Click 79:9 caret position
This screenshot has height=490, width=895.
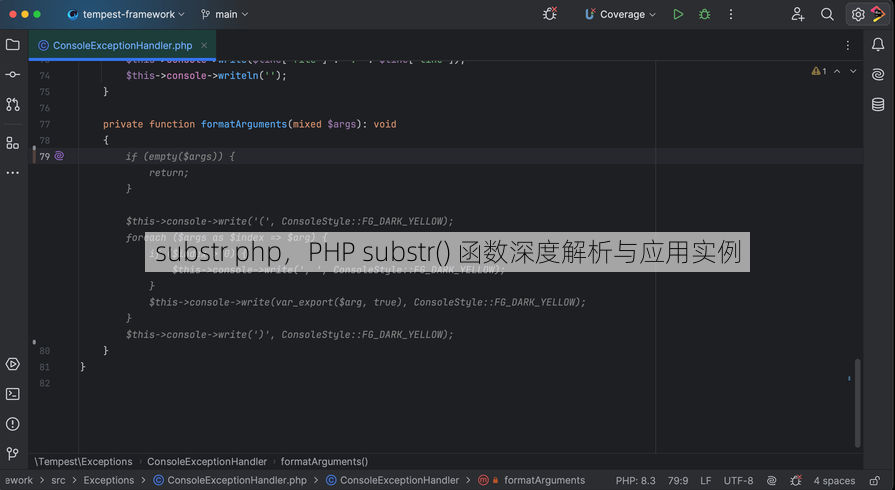[x=678, y=481]
